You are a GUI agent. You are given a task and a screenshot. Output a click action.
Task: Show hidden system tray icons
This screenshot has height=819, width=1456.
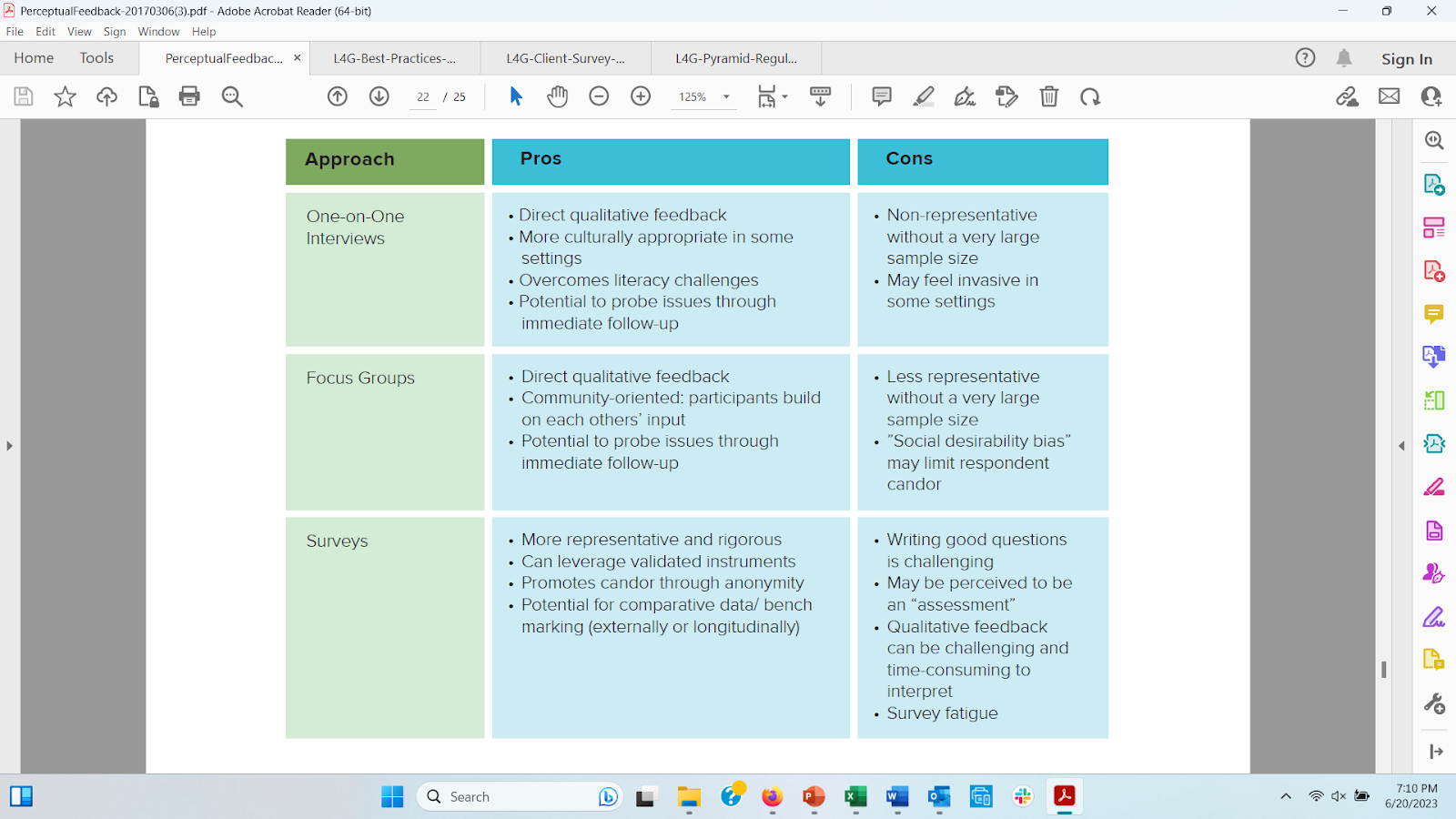[1286, 796]
